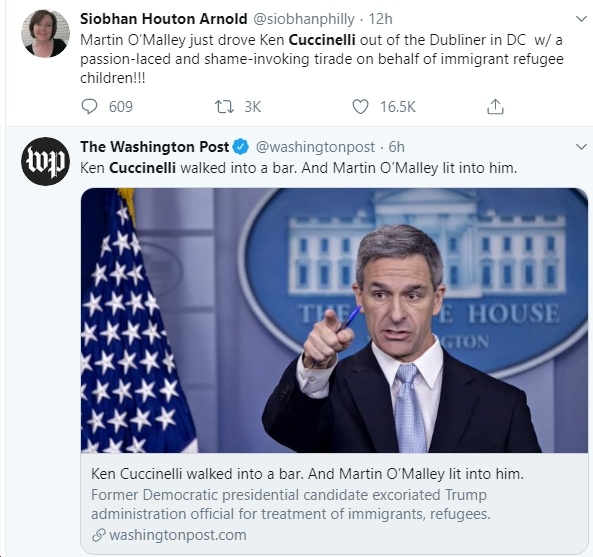The width and height of the screenshot is (593, 557).
Task: Open the Ken Cuccinelli article photo
Action: tap(334, 320)
